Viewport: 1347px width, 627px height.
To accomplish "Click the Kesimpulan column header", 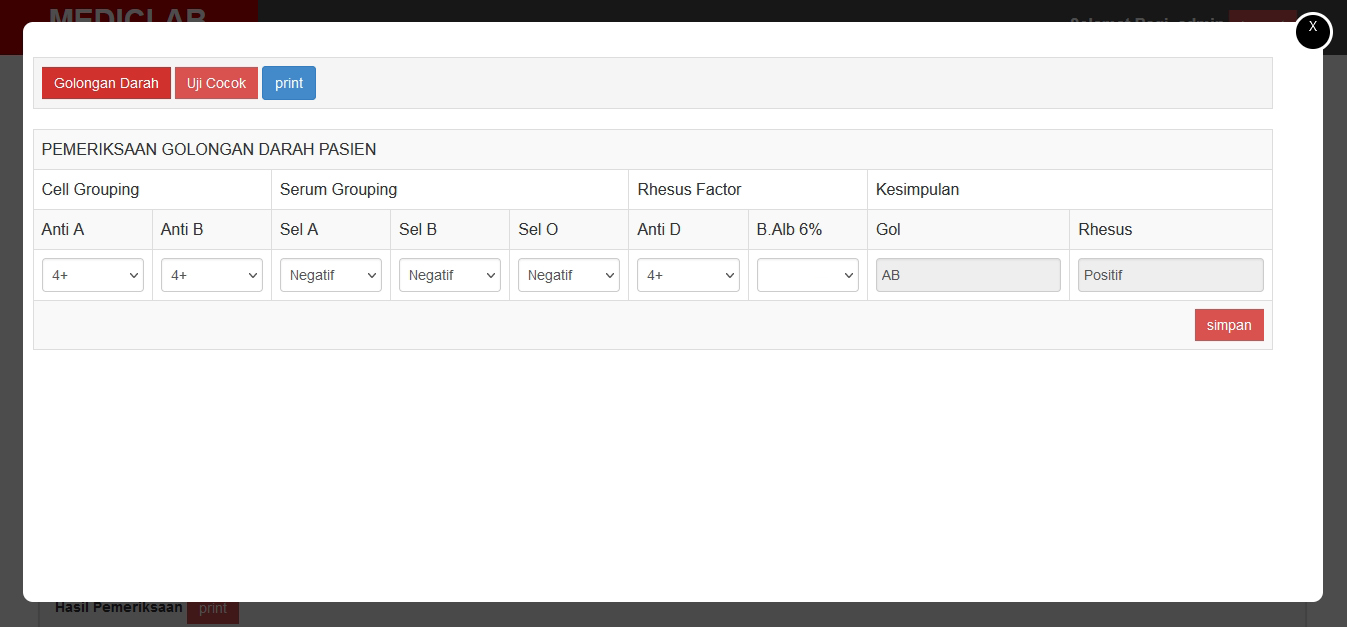I will tap(917, 189).
